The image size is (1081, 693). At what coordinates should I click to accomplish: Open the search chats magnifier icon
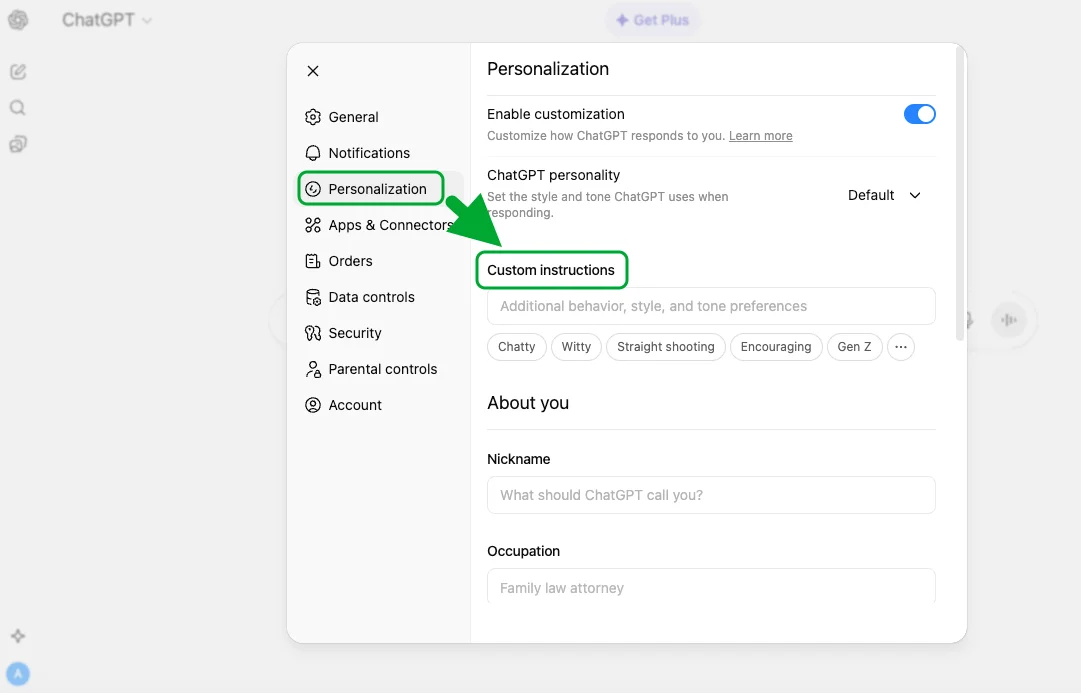(x=17, y=108)
